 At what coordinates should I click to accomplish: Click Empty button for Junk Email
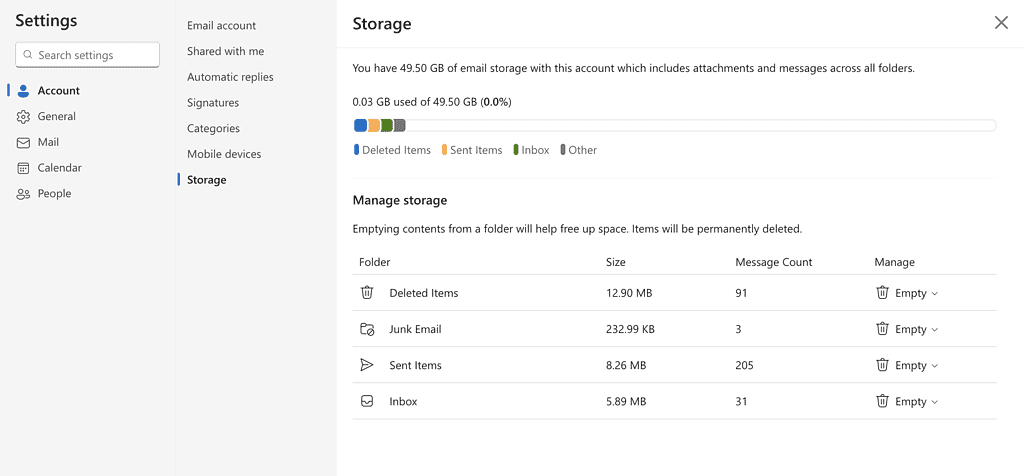coord(907,329)
